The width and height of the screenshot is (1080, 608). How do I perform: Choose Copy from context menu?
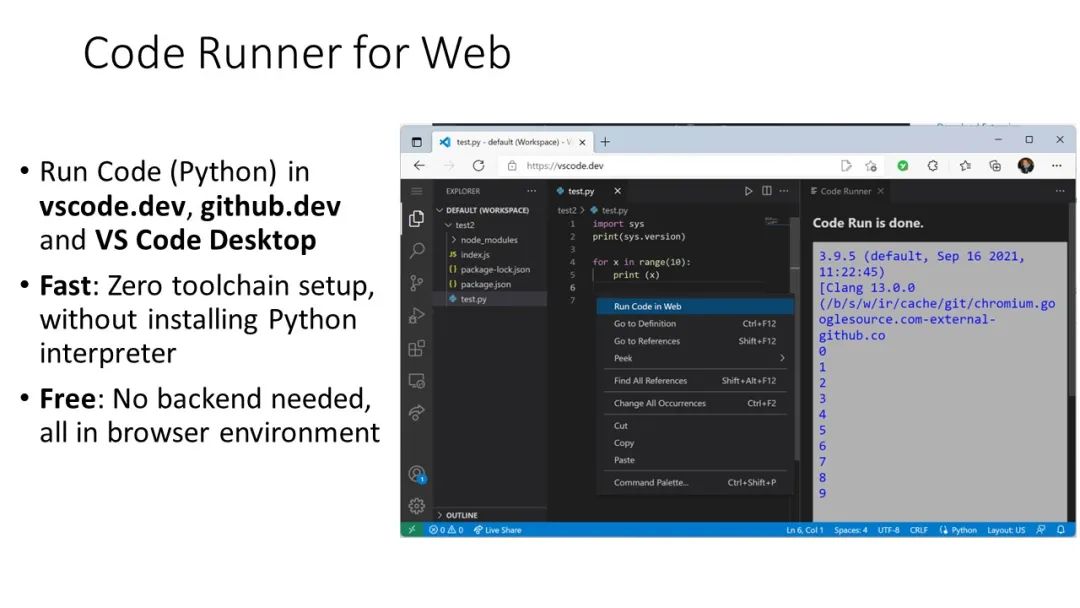(695, 443)
